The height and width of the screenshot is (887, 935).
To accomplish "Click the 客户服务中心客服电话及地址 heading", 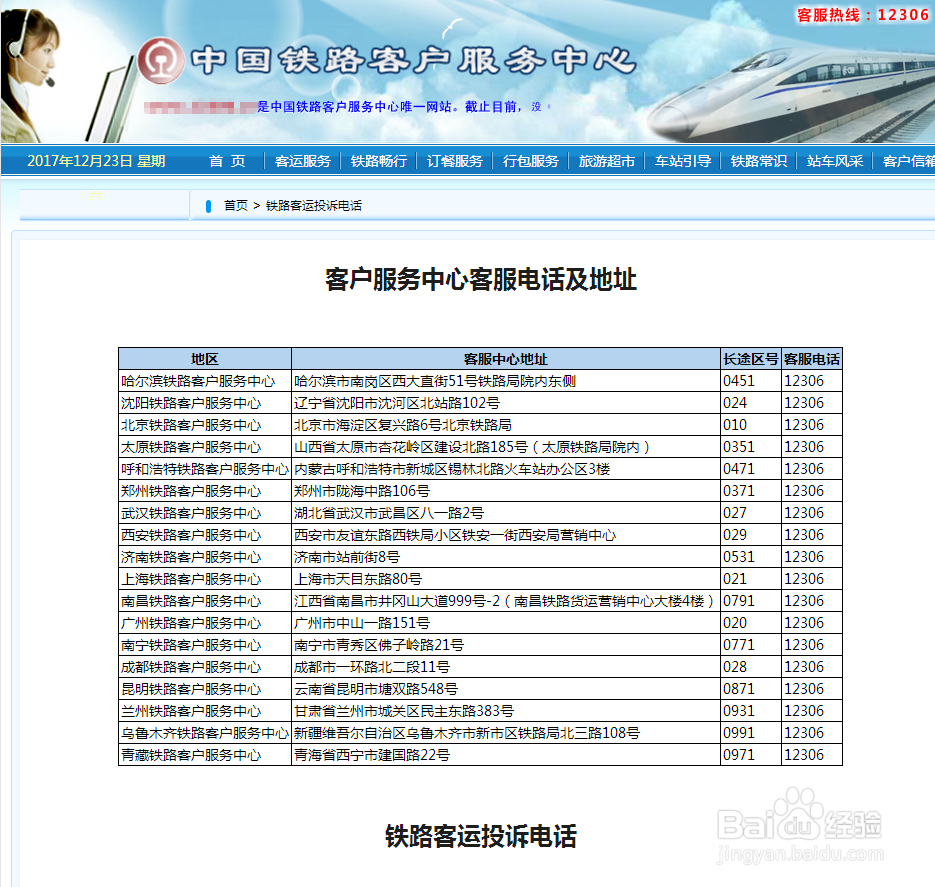I will tap(481, 280).
